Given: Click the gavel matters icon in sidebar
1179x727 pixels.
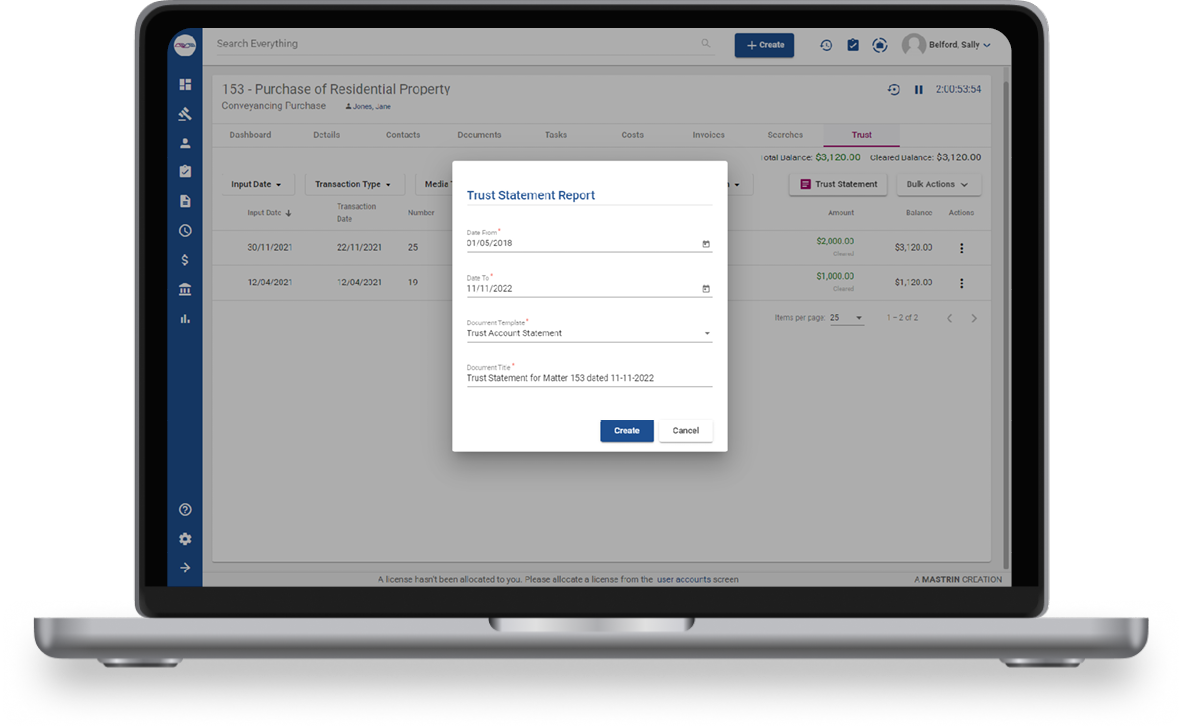Looking at the screenshot, I should [185, 114].
